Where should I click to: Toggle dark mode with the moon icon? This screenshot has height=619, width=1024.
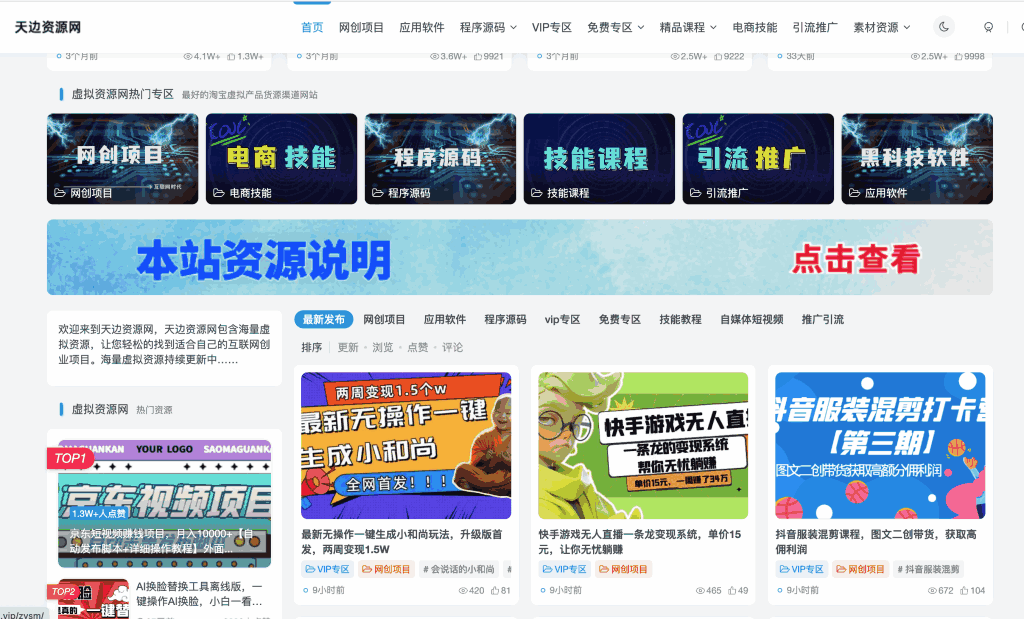(943, 27)
